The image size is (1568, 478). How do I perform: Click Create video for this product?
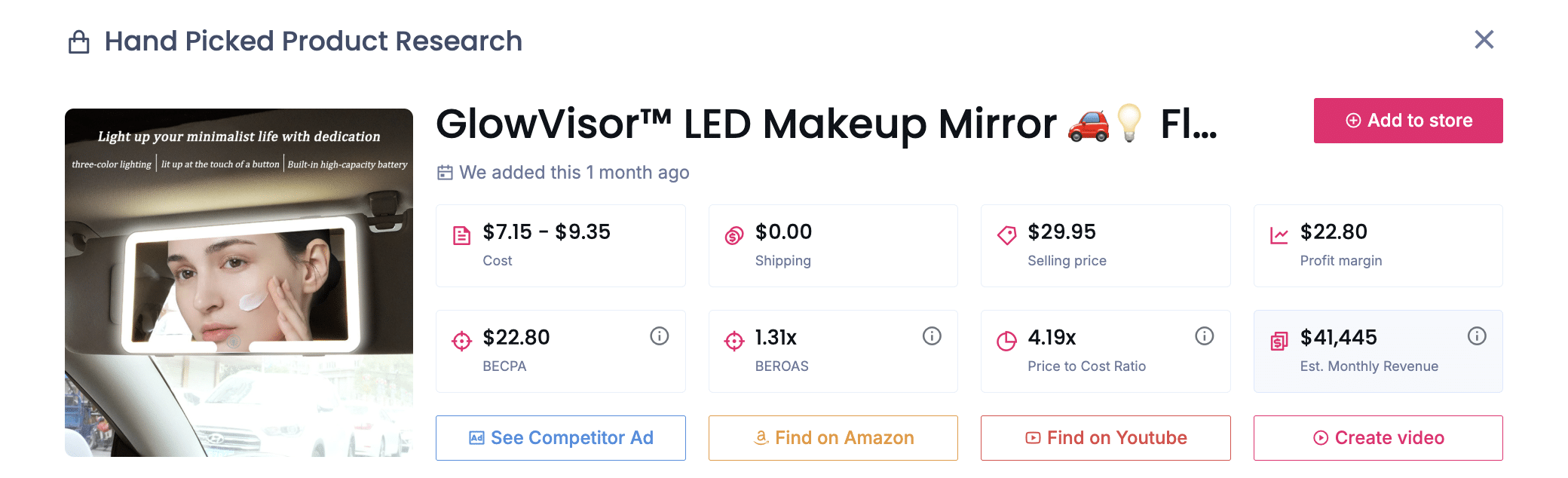[1378, 437]
